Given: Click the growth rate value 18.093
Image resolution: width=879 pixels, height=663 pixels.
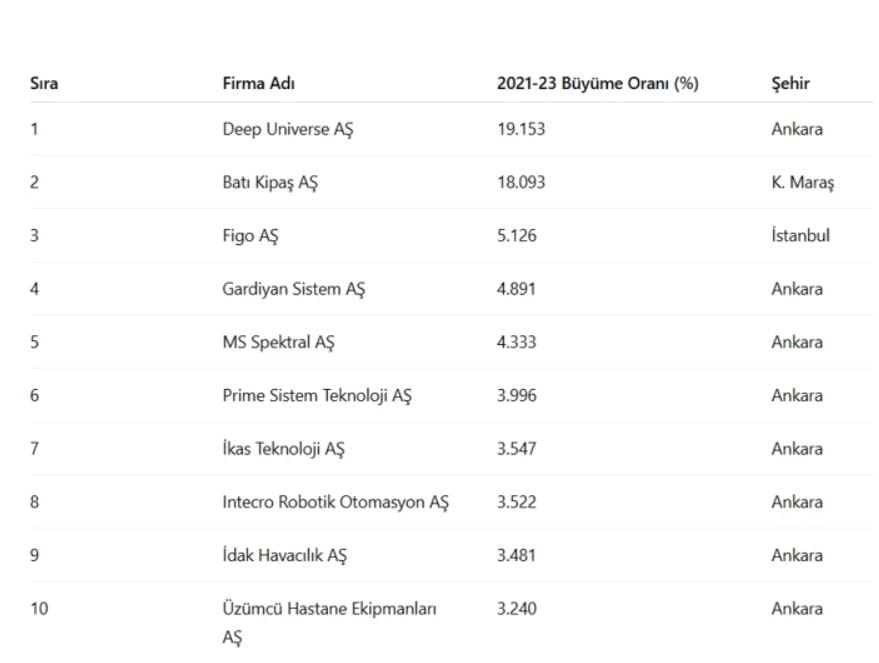Looking at the screenshot, I should (x=521, y=183).
